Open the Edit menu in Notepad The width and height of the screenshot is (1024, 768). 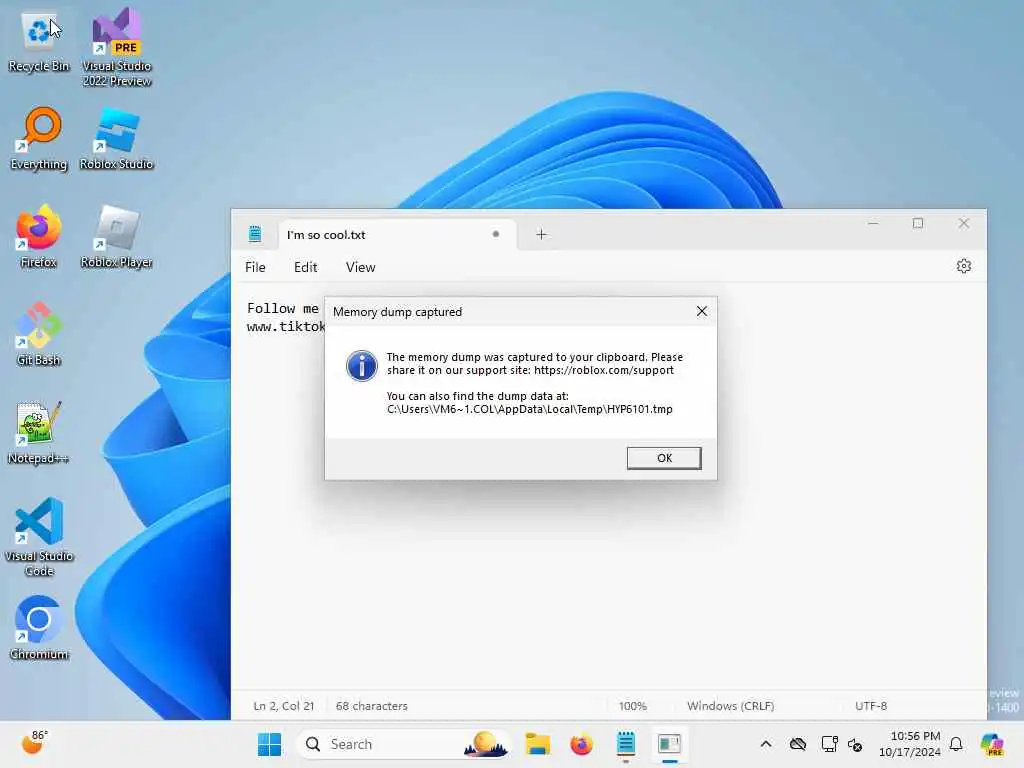(306, 267)
